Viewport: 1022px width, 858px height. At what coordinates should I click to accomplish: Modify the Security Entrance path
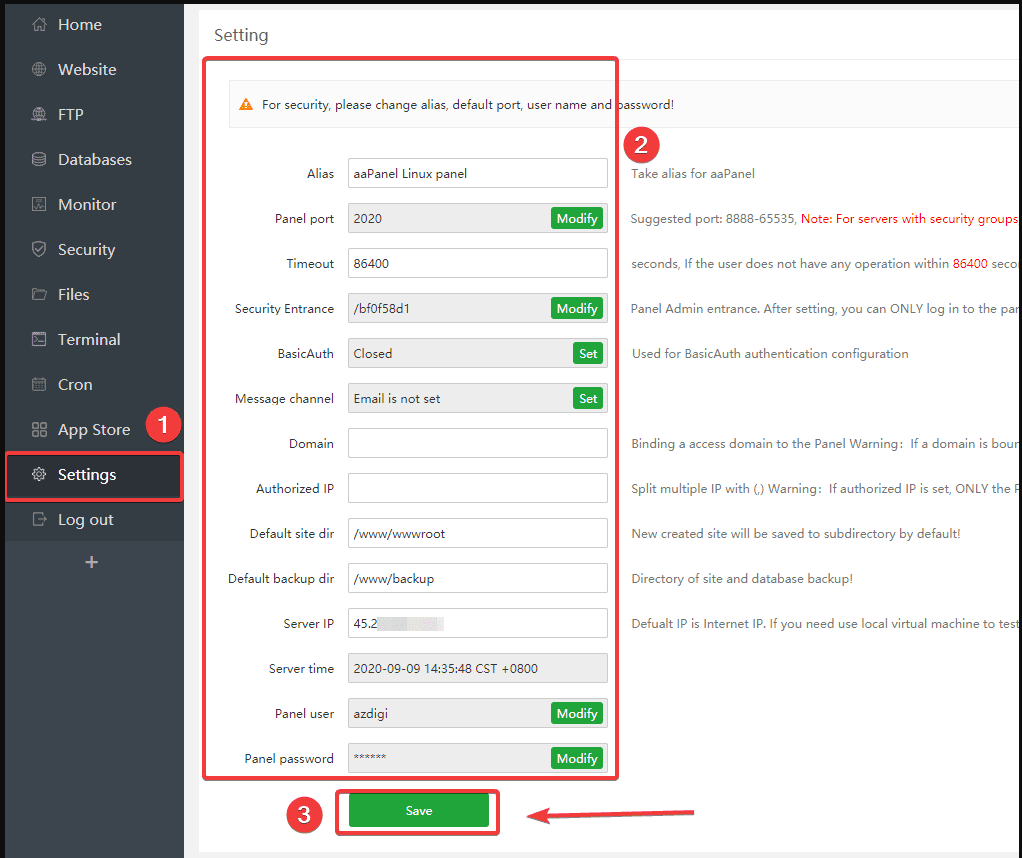(x=577, y=308)
